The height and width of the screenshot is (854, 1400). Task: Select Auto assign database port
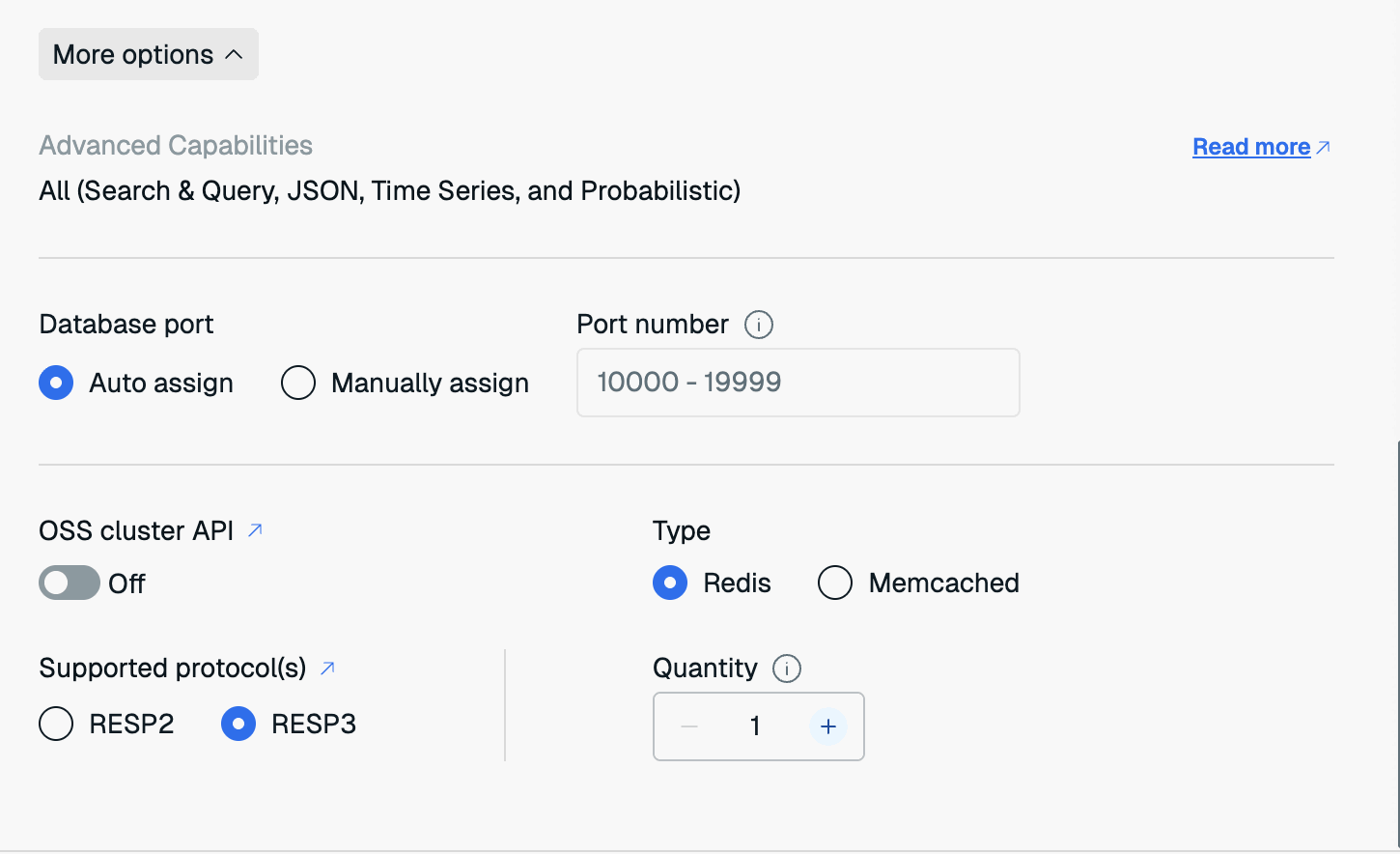click(57, 383)
